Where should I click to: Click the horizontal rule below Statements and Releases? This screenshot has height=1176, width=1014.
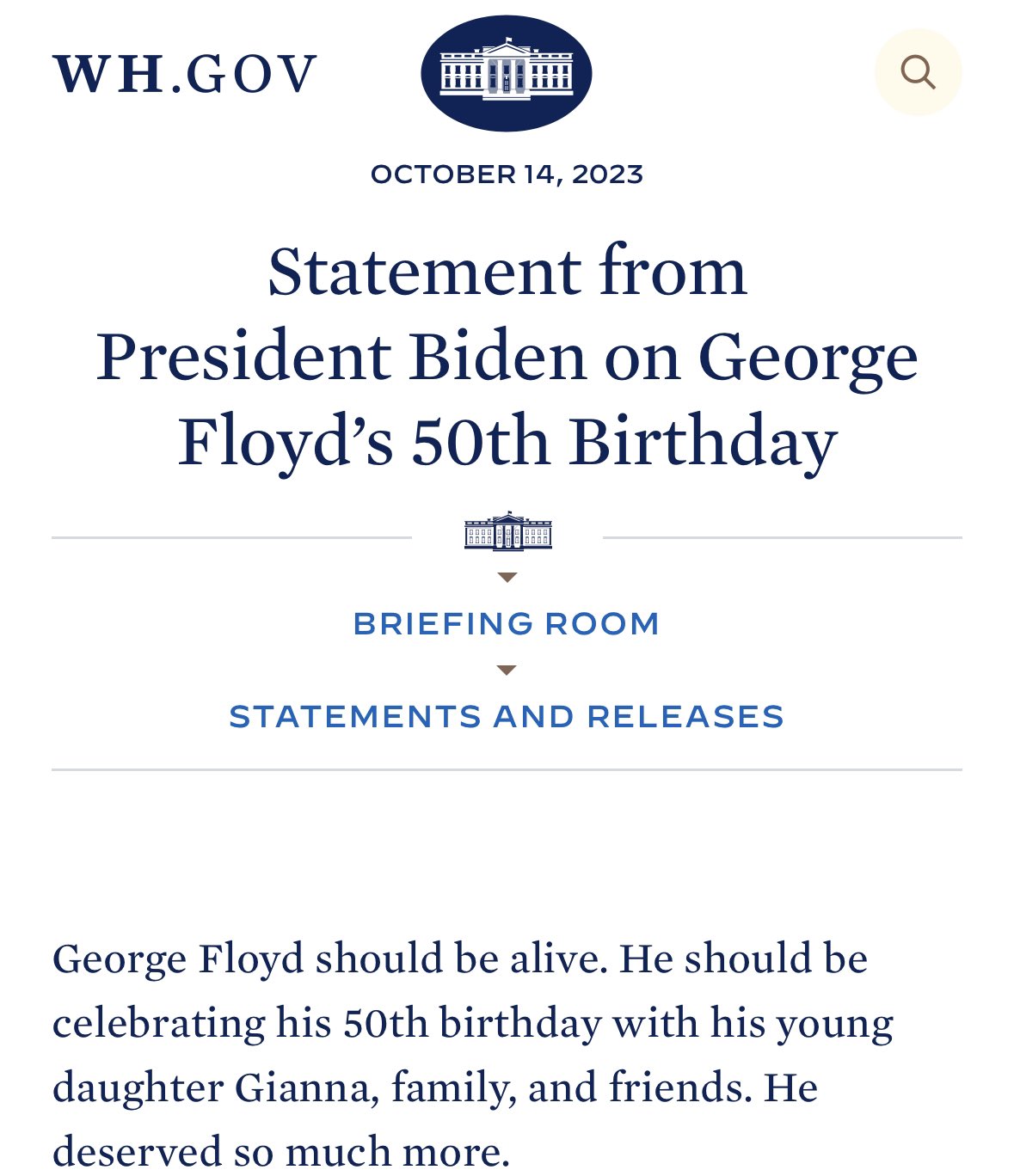point(507,769)
